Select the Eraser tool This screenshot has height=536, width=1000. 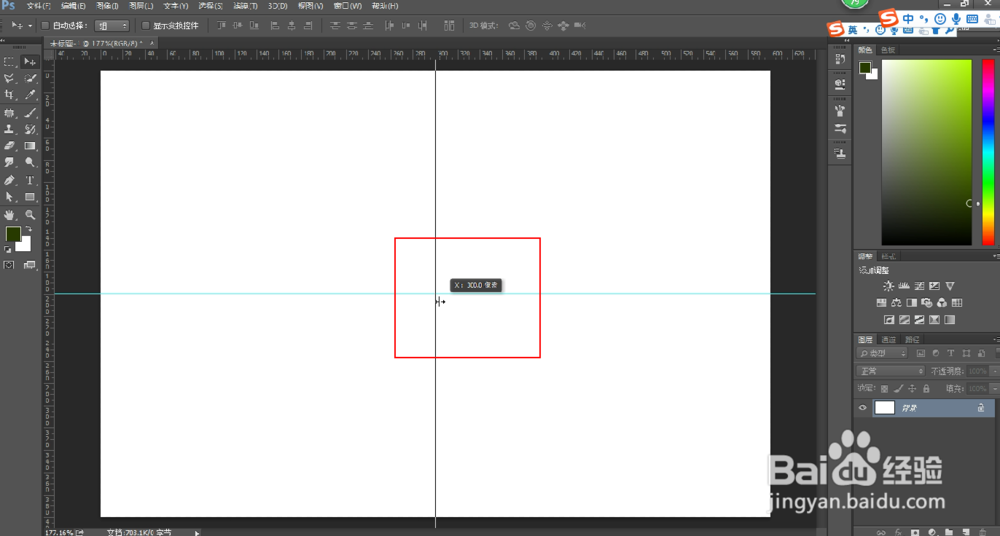pyautogui.click(x=10, y=146)
